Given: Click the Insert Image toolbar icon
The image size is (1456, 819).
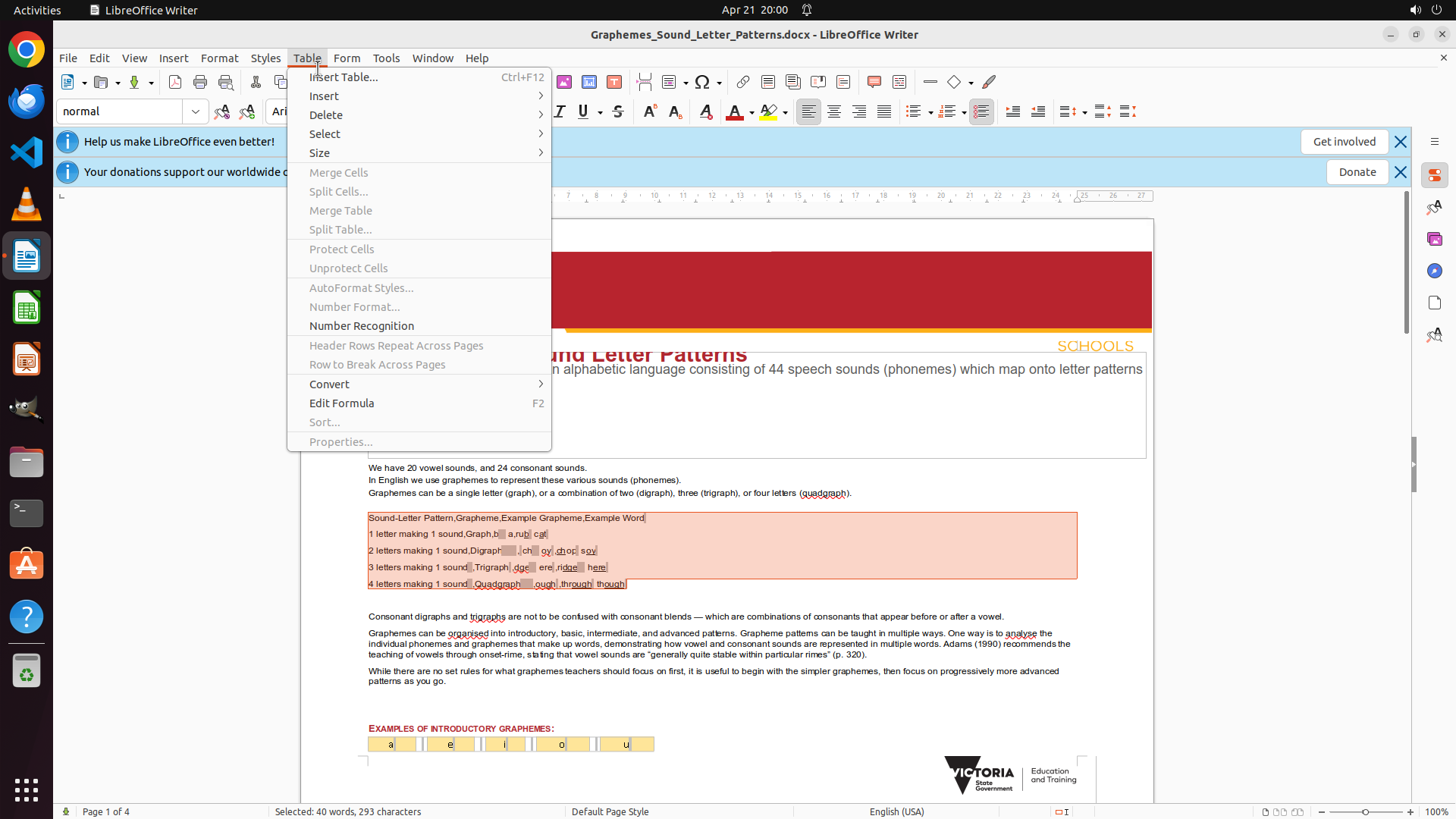Looking at the screenshot, I should point(563,82).
